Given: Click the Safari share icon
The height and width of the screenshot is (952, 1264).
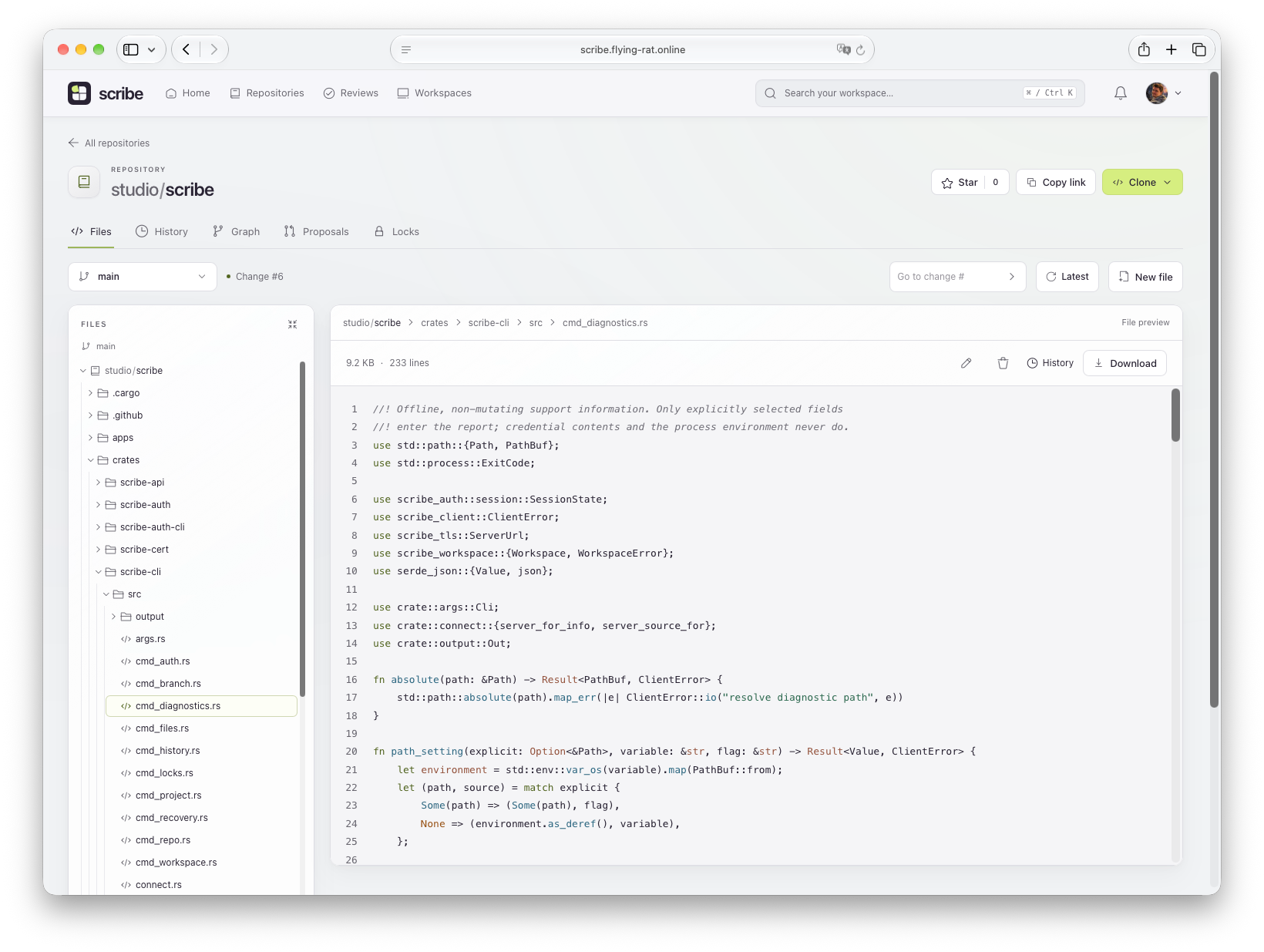Looking at the screenshot, I should click(1144, 49).
